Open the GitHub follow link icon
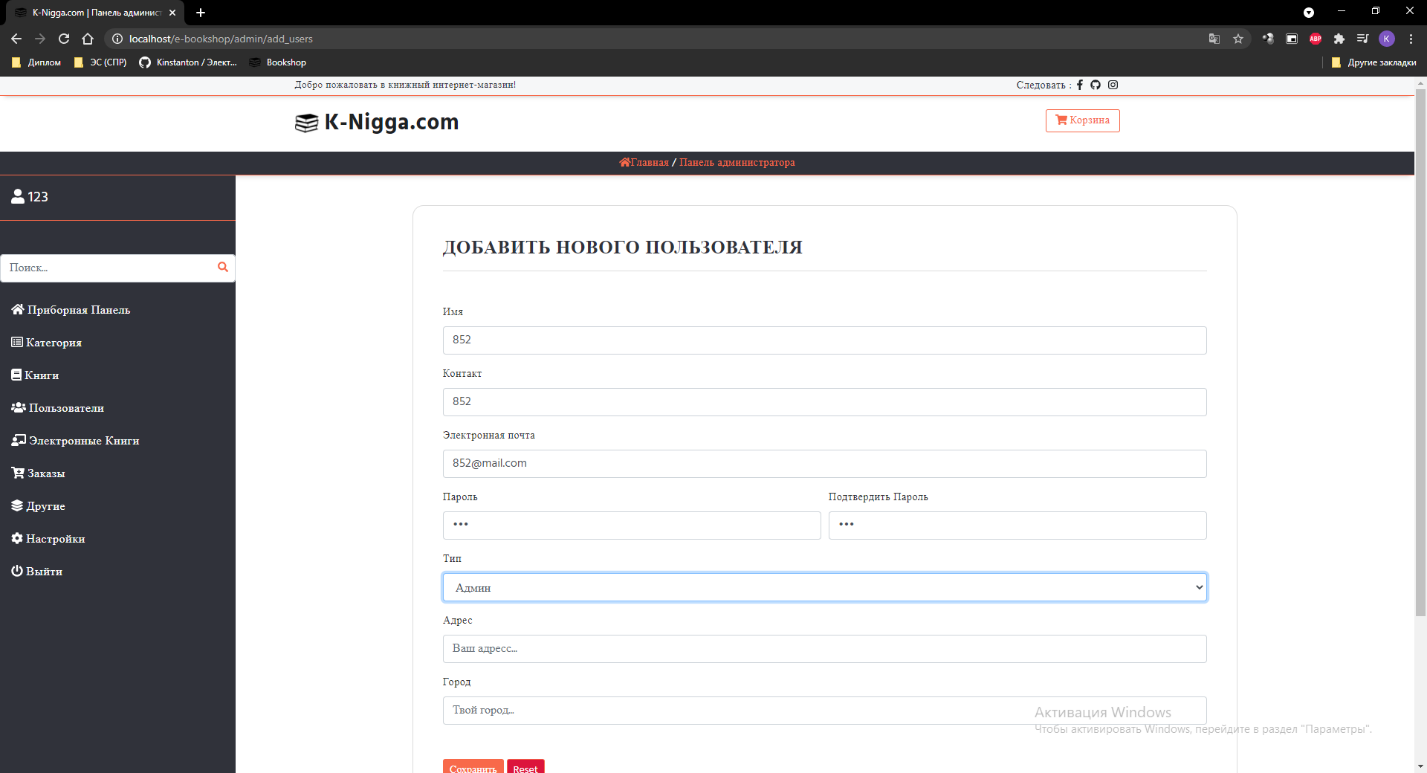Screen dimensions: 1427x773 [1095, 85]
